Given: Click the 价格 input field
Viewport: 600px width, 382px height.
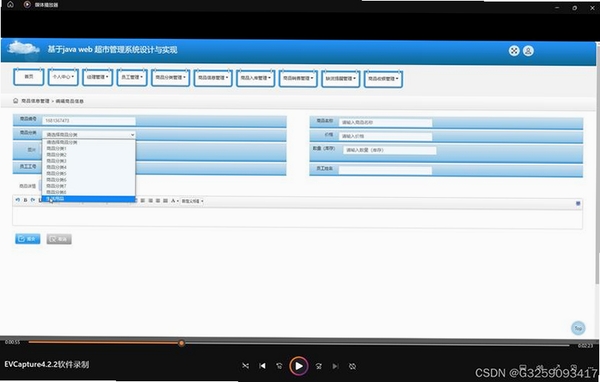Looking at the screenshot, I should 385,136.
